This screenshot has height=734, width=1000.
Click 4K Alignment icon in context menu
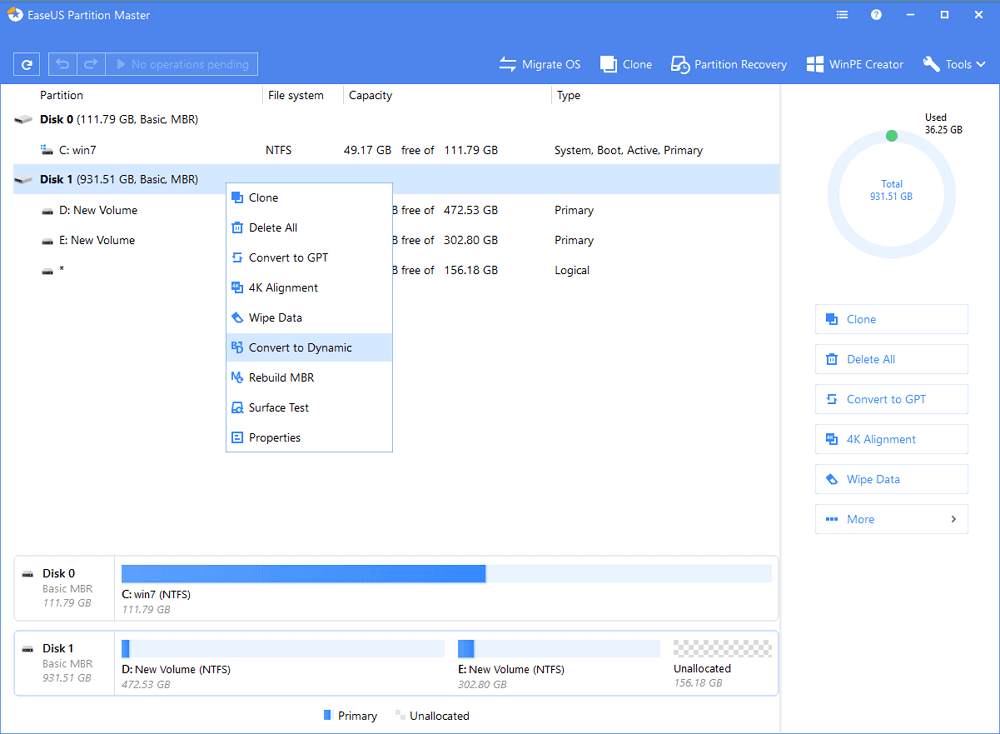coord(237,288)
